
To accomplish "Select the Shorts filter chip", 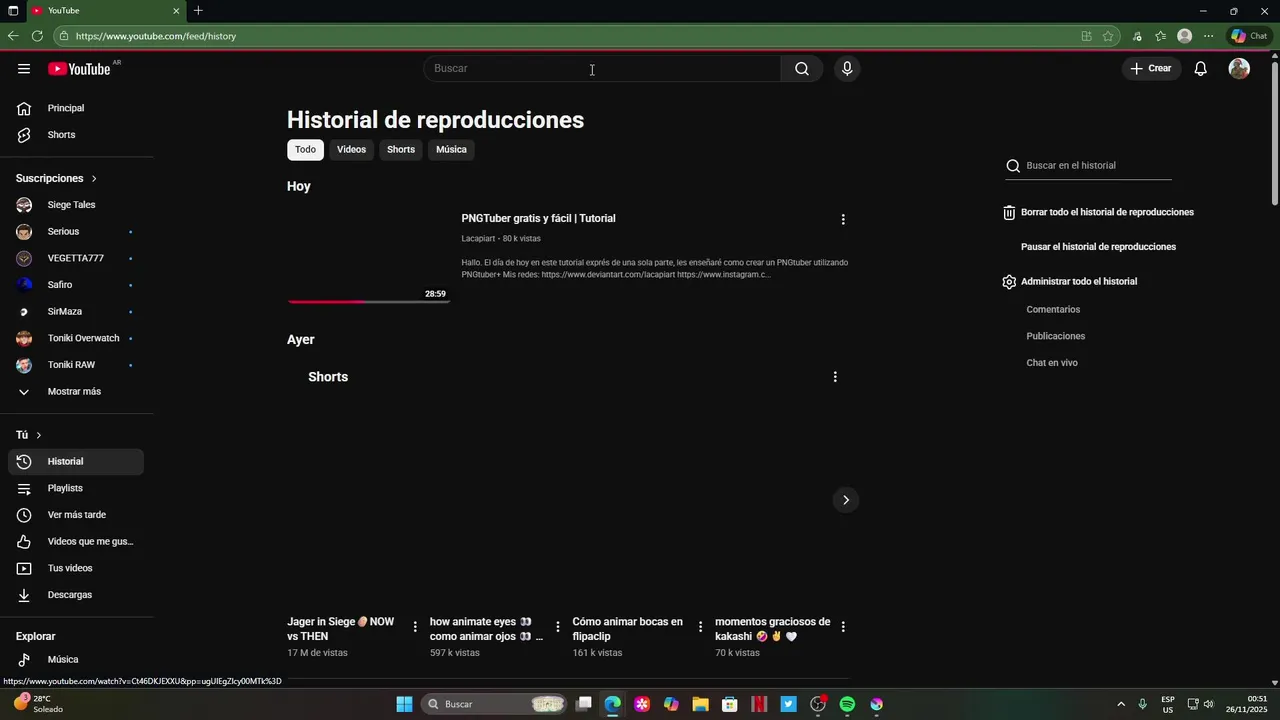I will tap(401, 150).
